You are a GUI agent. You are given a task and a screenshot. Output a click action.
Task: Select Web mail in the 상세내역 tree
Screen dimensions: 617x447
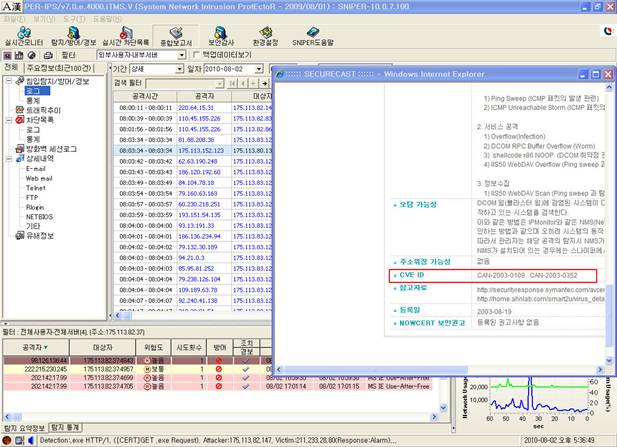tap(39, 179)
